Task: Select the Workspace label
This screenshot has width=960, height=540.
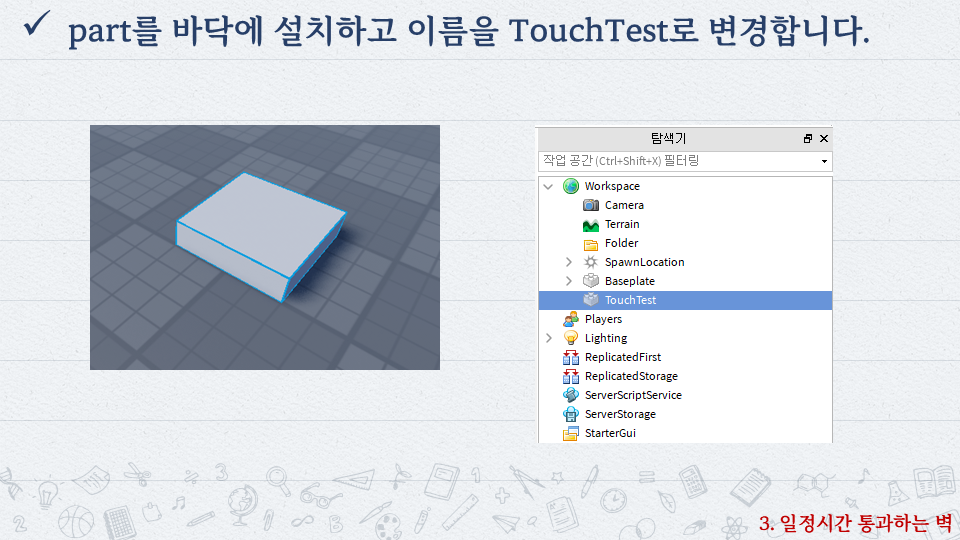Action: coord(612,186)
